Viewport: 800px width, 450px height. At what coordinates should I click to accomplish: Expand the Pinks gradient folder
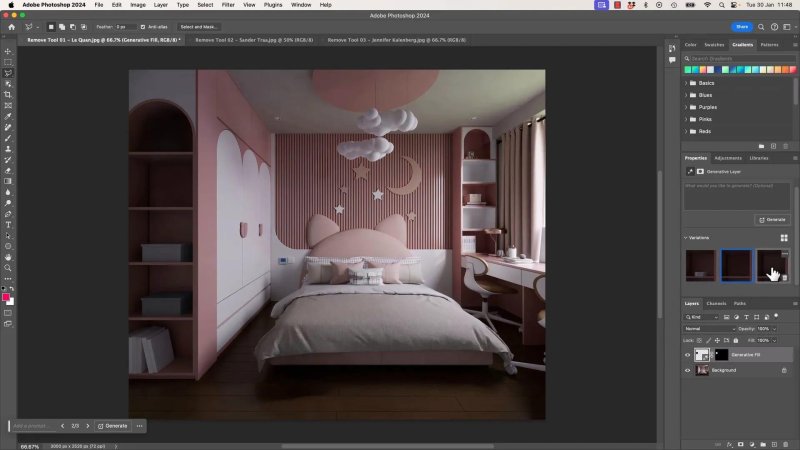[x=686, y=119]
